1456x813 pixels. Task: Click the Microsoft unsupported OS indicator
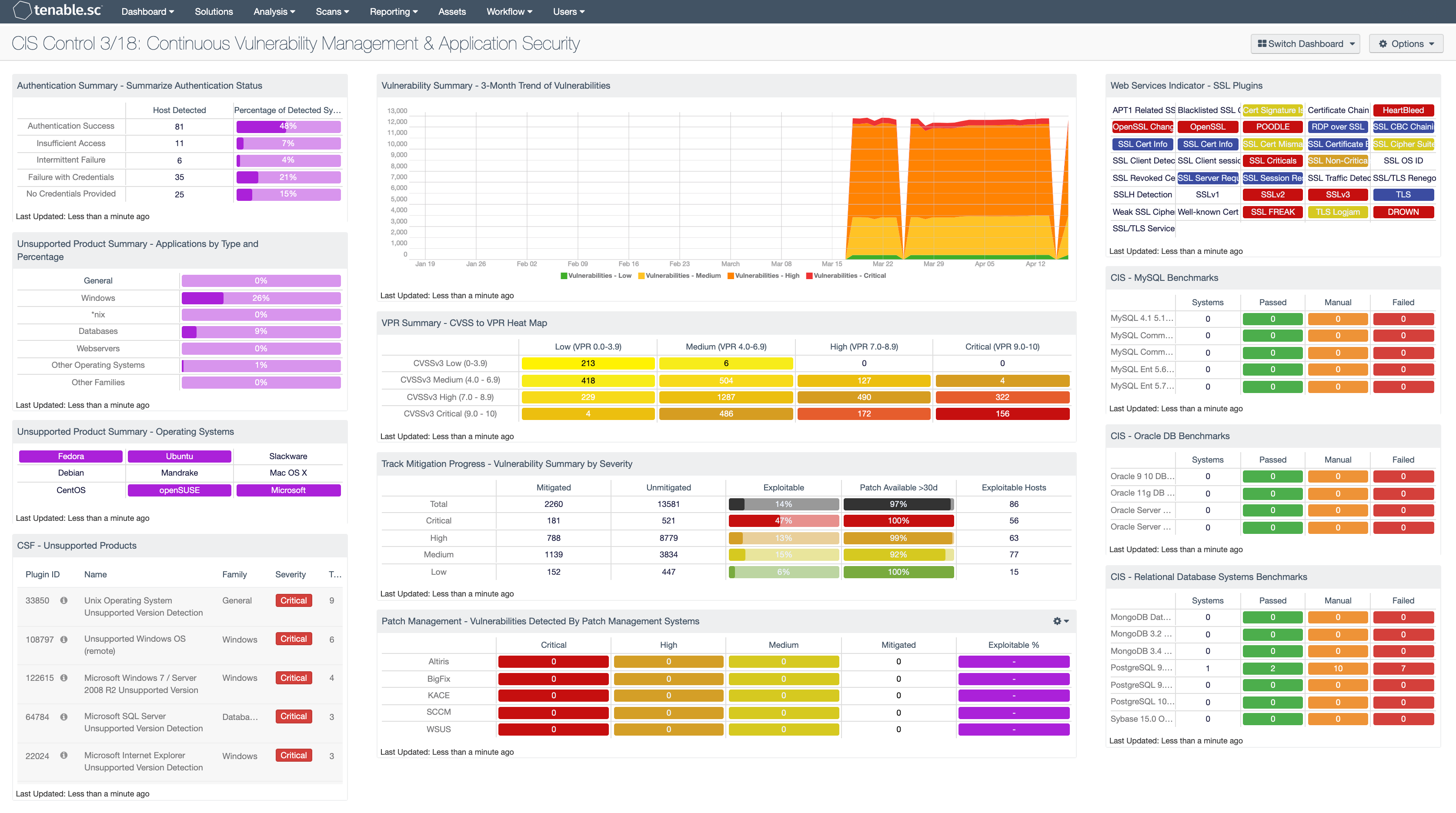[288, 490]
